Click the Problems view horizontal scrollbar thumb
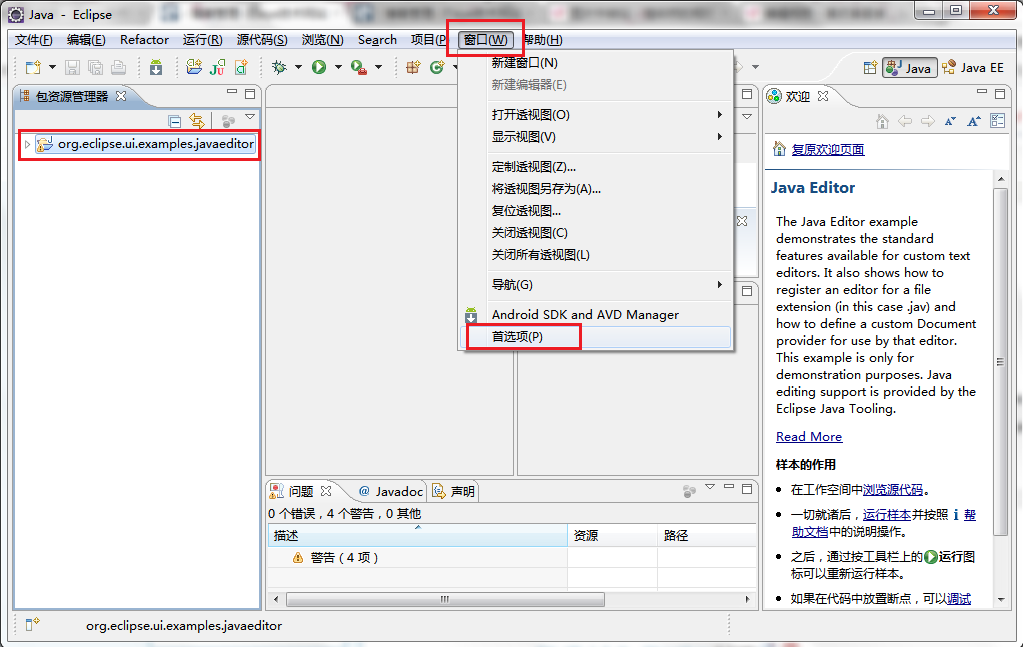 [445, 599]
